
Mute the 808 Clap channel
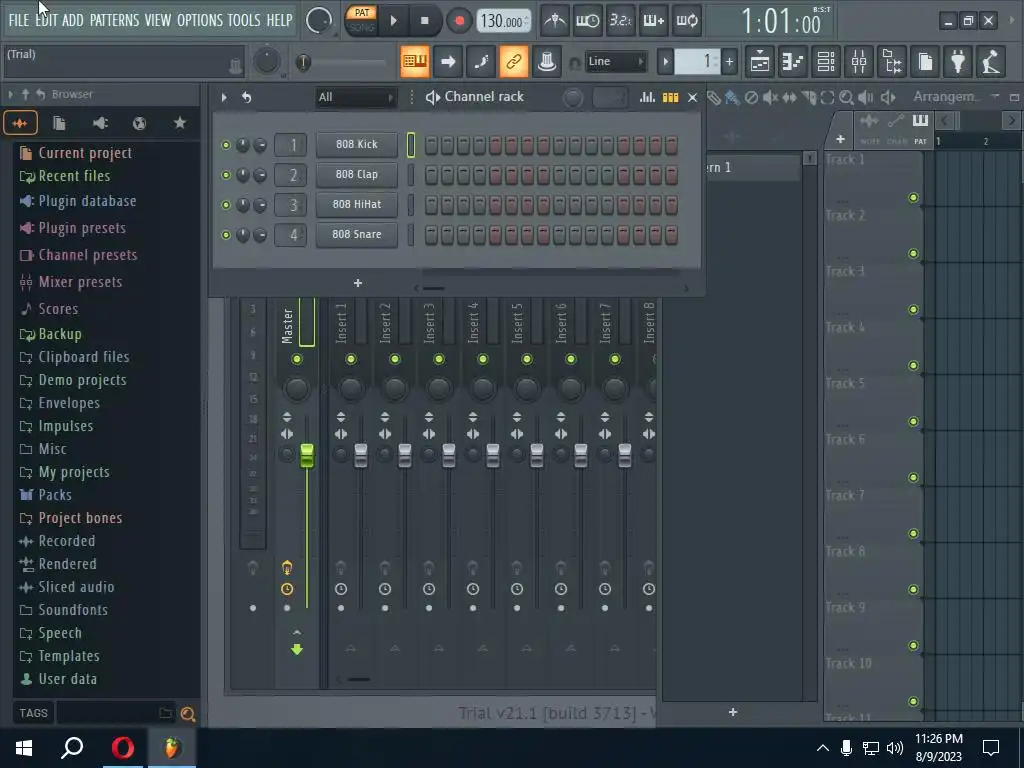click(226, 175)
